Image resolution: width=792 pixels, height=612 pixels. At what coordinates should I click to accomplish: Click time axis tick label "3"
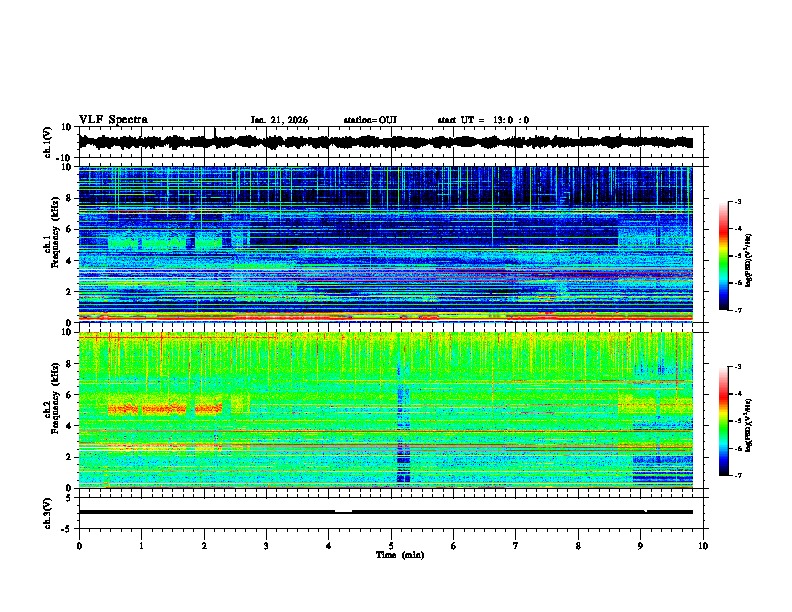pyautogui.click(x=266, y=546)
